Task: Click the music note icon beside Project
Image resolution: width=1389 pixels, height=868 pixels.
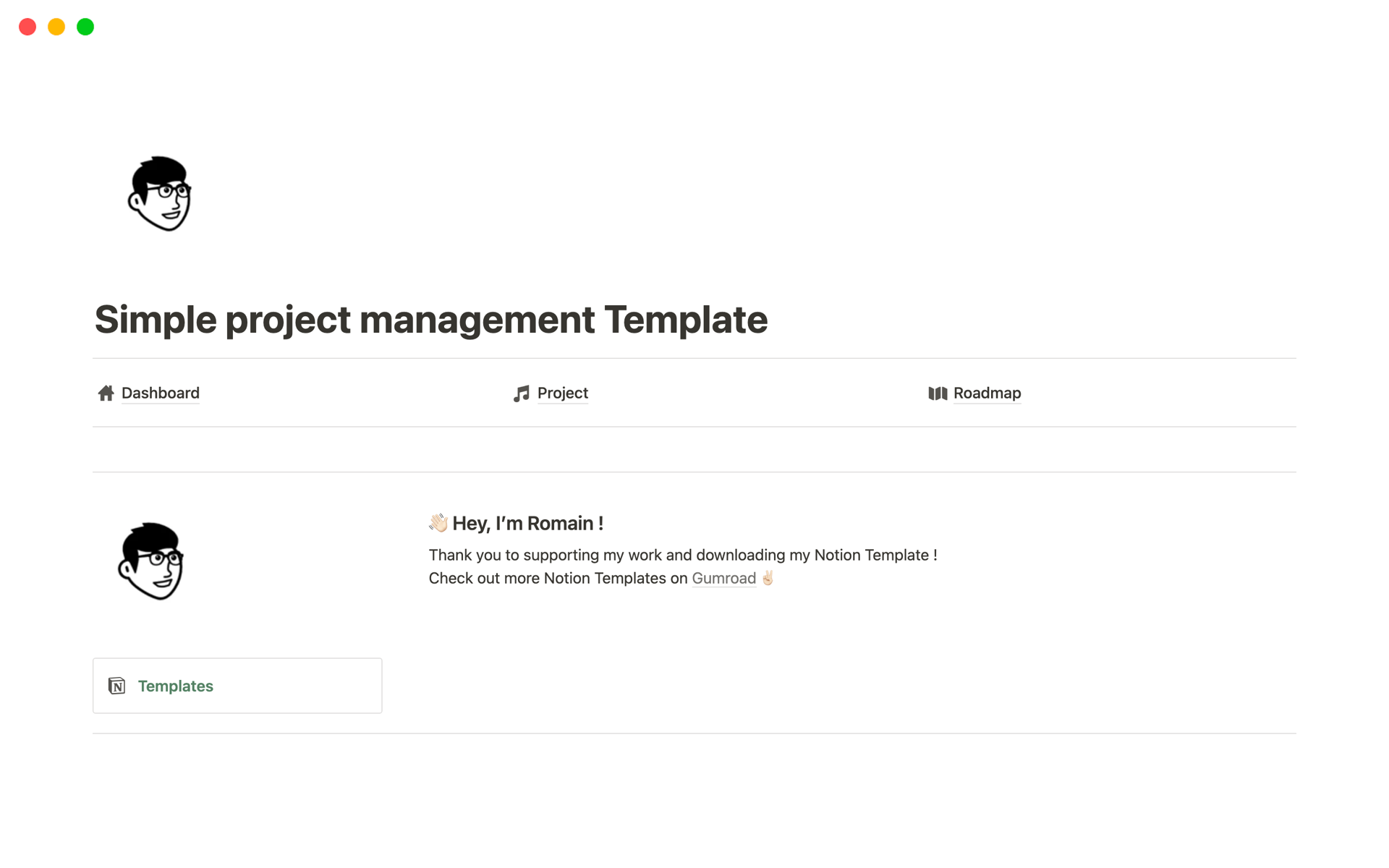Action: 521,393
